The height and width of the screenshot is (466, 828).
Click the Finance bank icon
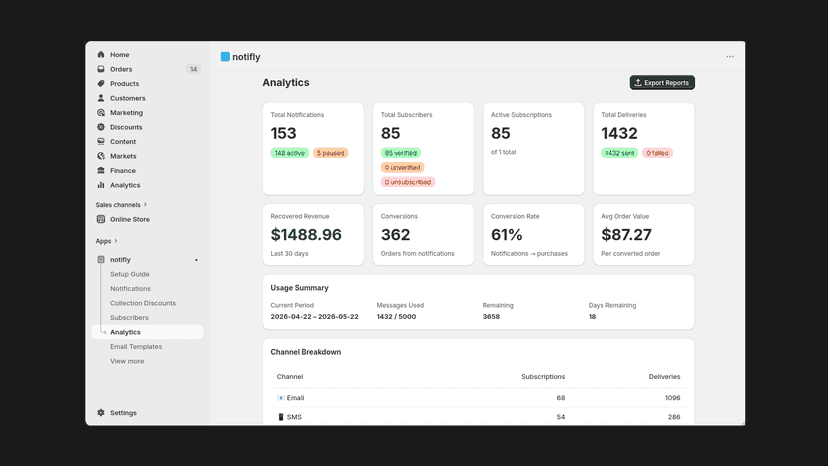[101, 171]
